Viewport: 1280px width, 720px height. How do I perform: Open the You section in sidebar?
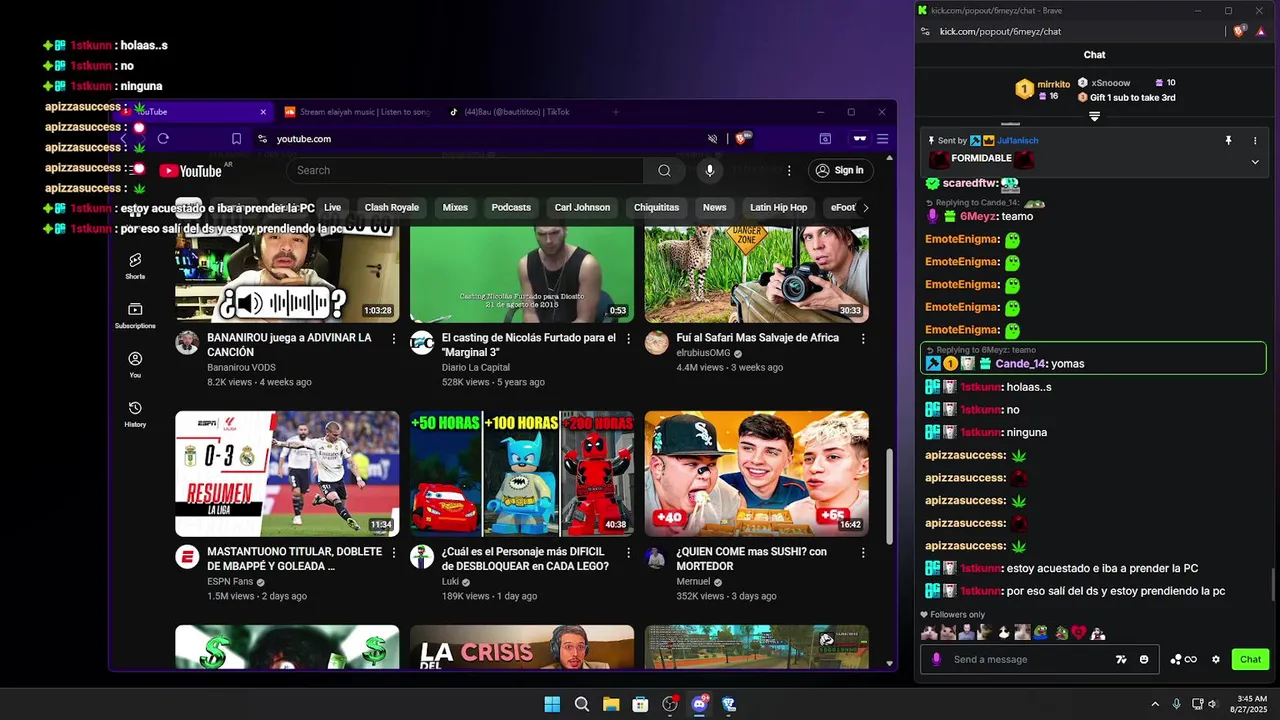135,364
